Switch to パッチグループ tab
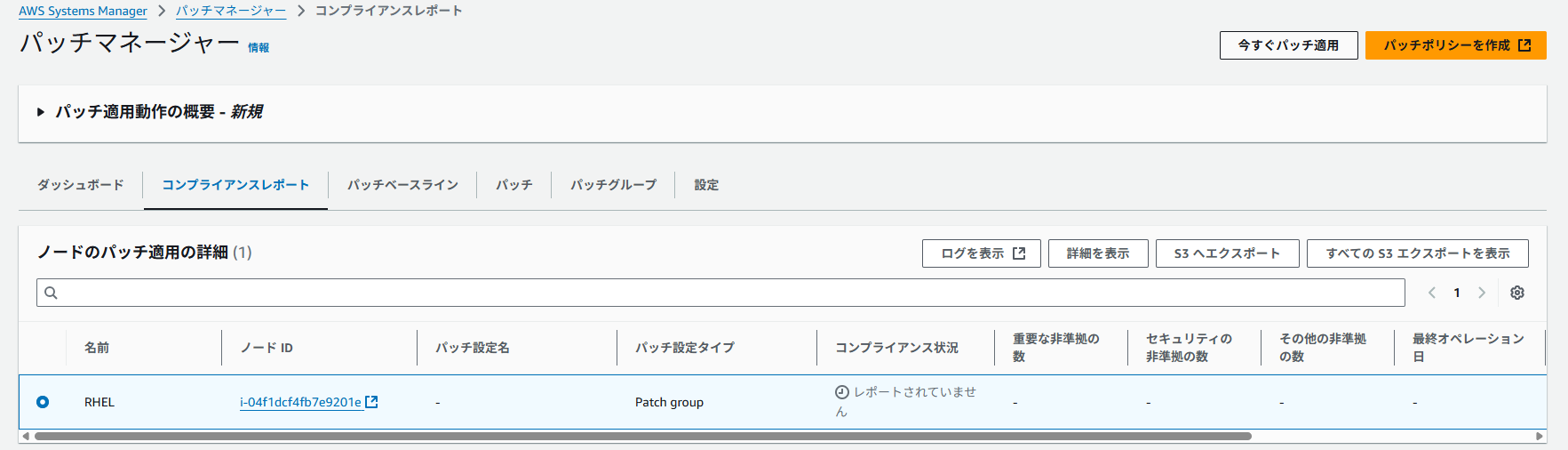The width and height of the screenshot is (1568, 450). (613, 185)
